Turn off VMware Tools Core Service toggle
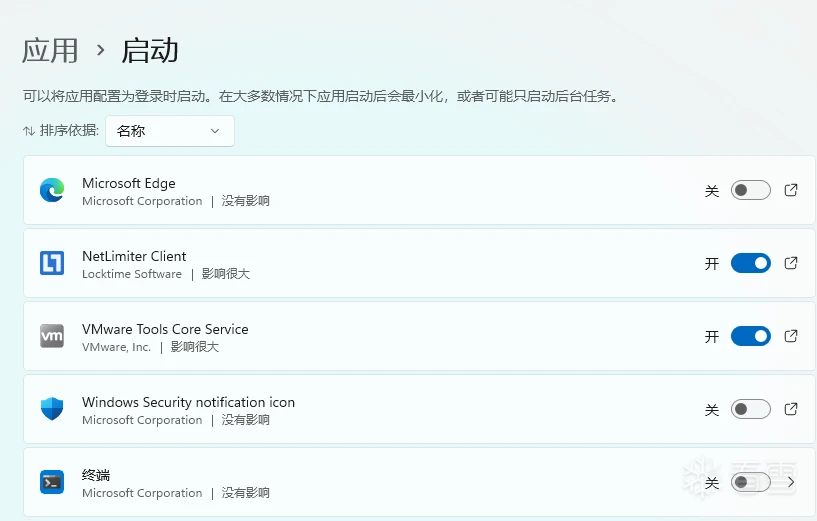 pyautogui.click(x=750, y=336)
